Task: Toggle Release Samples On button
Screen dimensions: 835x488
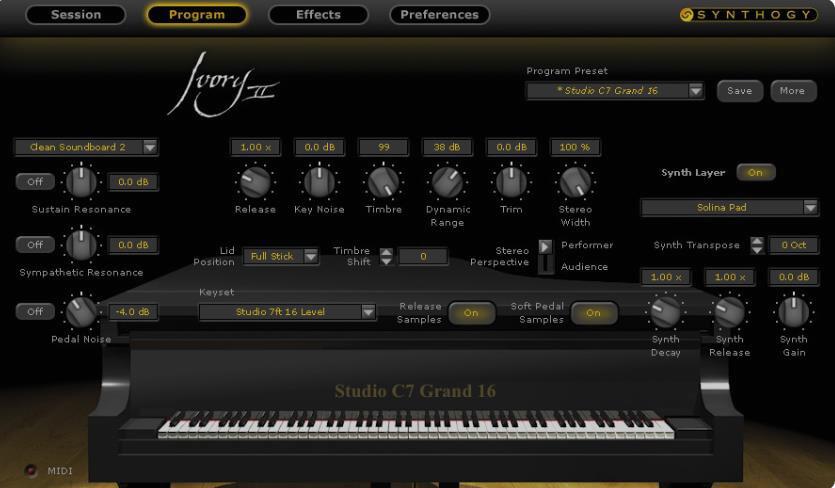Action: pyautogui.click(x=471, y=313)
